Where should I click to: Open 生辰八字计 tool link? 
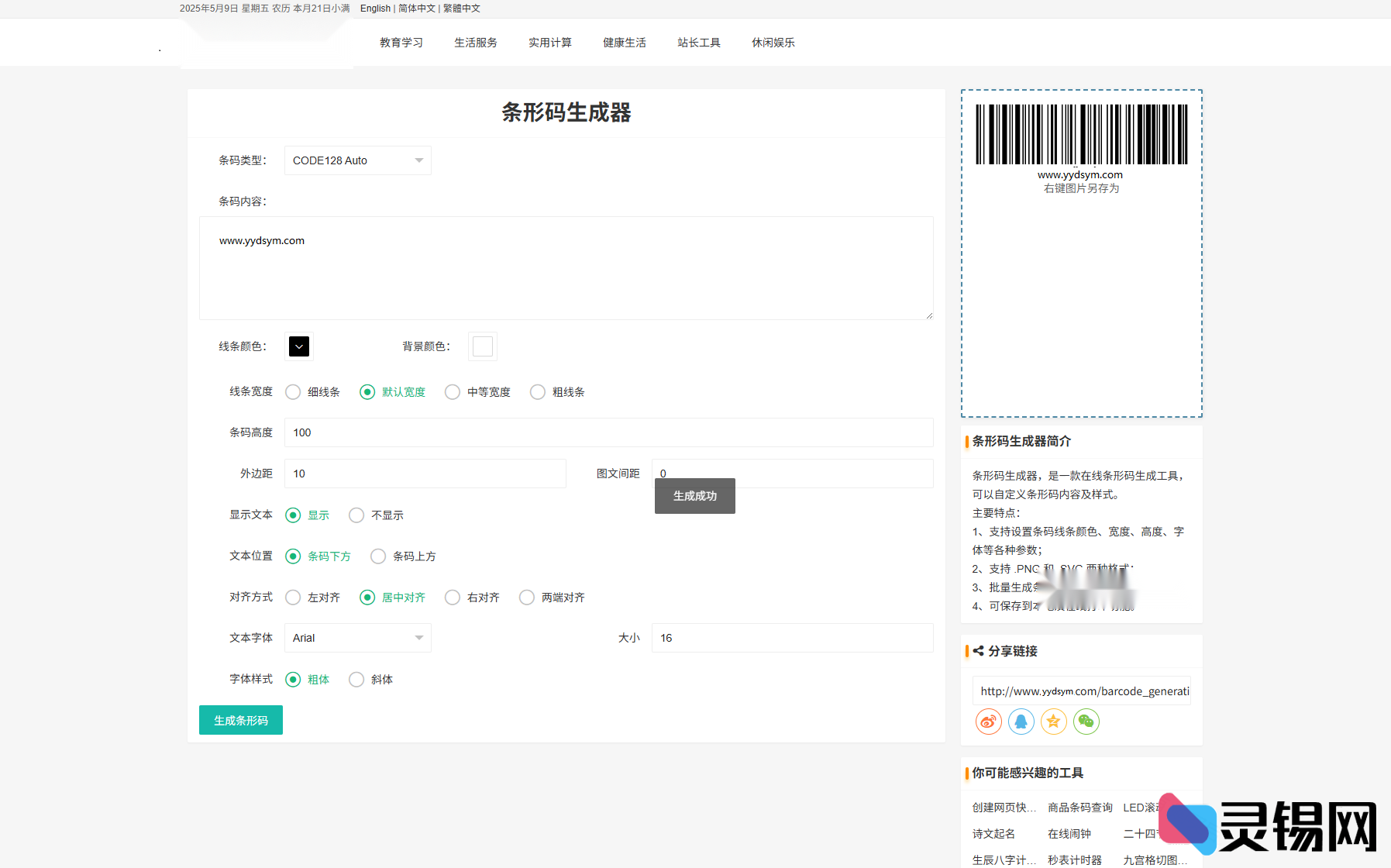pos(1004,860)
